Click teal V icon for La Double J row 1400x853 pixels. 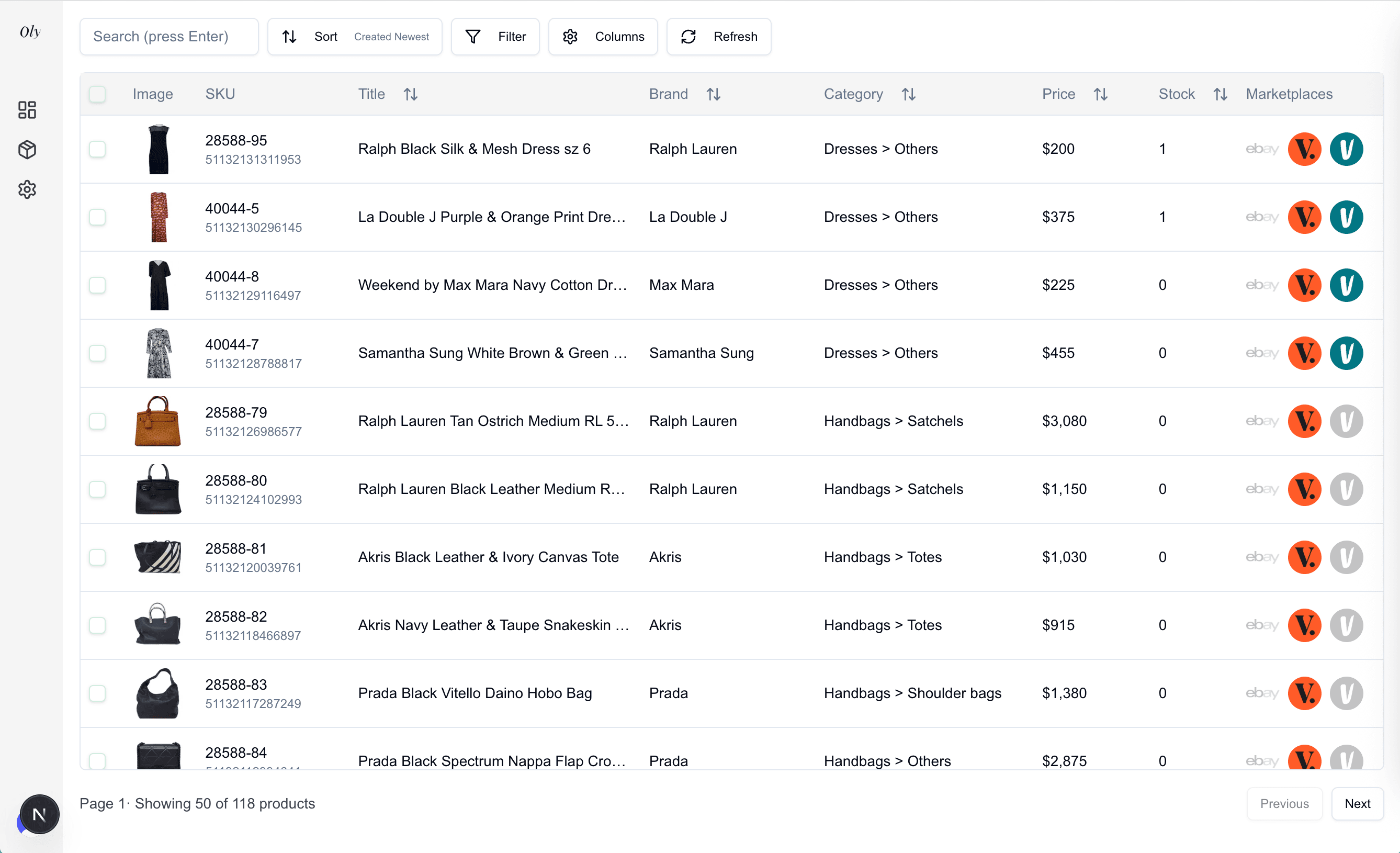pos(1346,217)
